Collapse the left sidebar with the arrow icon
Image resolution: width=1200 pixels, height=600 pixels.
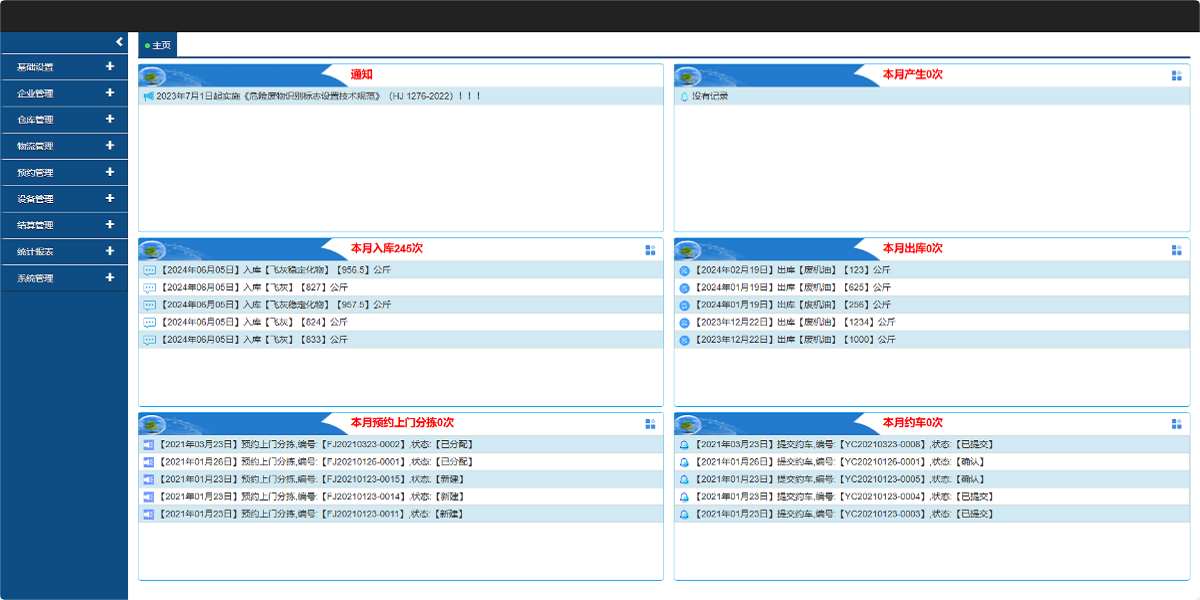(119, 42)
